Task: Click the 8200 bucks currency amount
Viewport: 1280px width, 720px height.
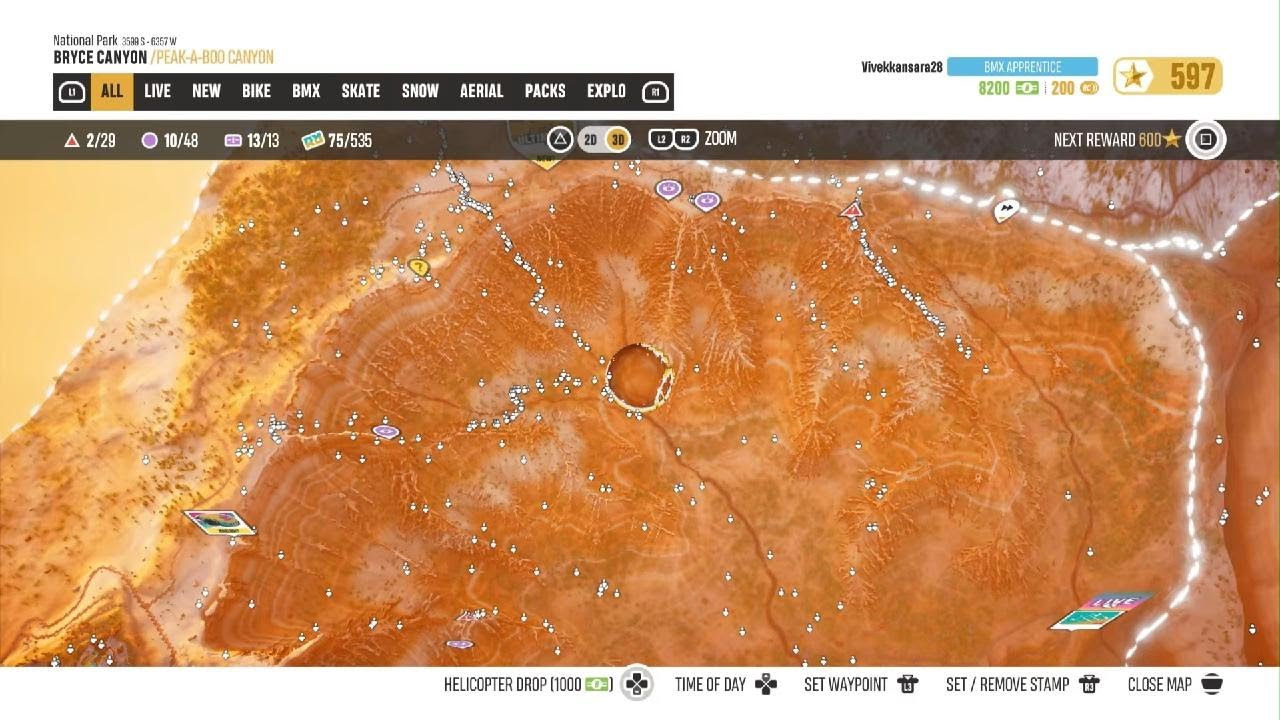Action: [1008, 88]
